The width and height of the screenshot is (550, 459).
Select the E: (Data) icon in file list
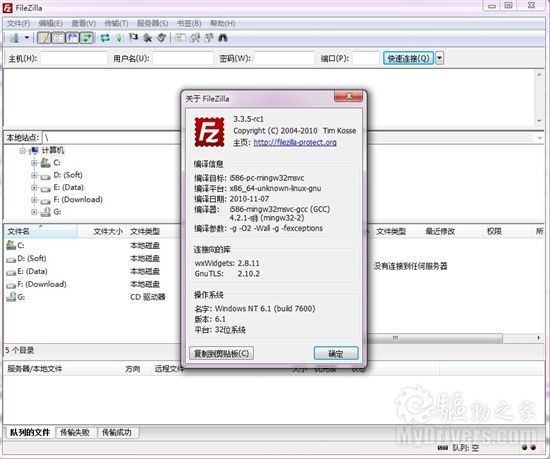[11, 272]
